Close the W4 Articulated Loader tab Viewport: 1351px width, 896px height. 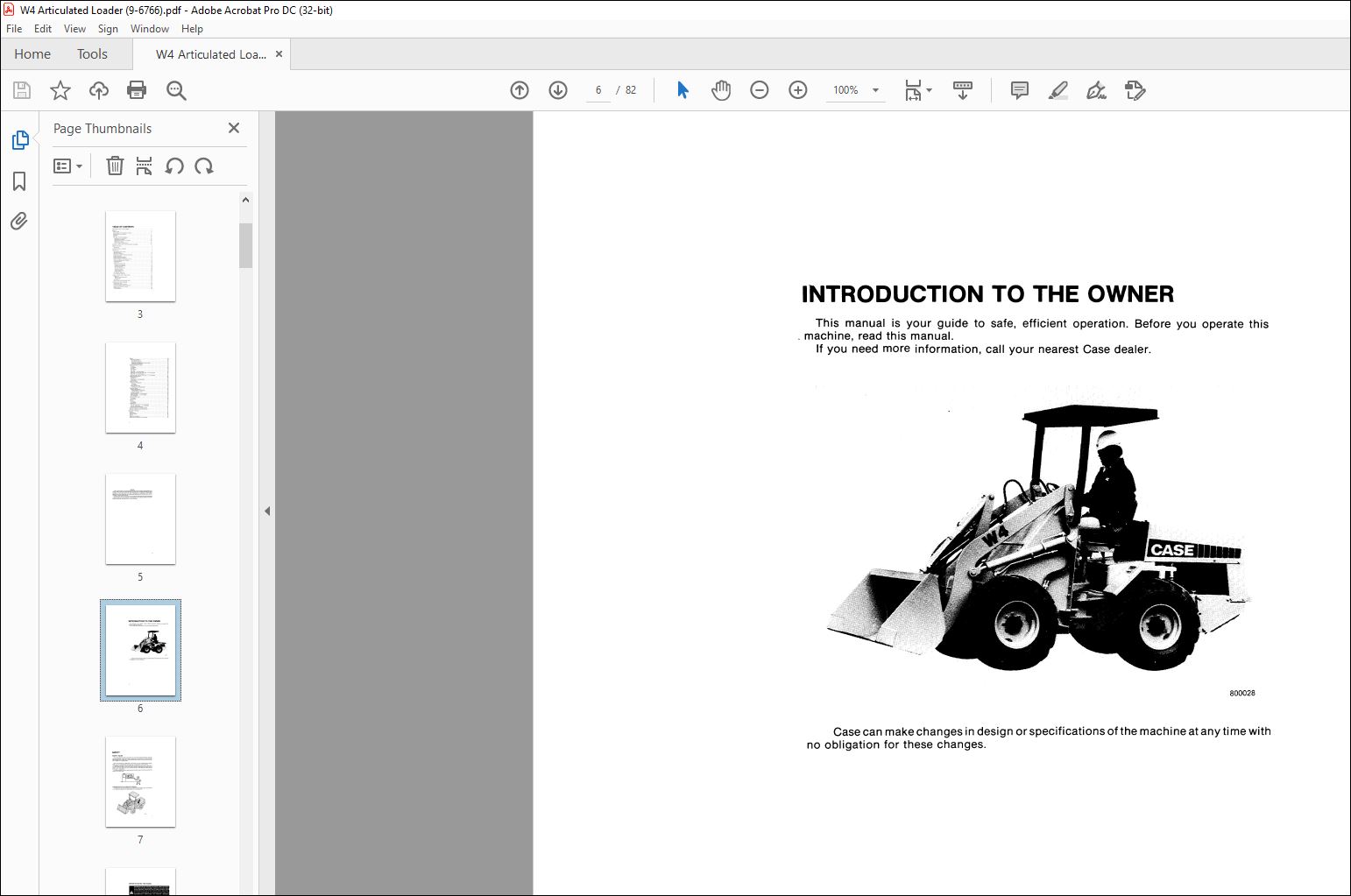click(x=279, y=54)
